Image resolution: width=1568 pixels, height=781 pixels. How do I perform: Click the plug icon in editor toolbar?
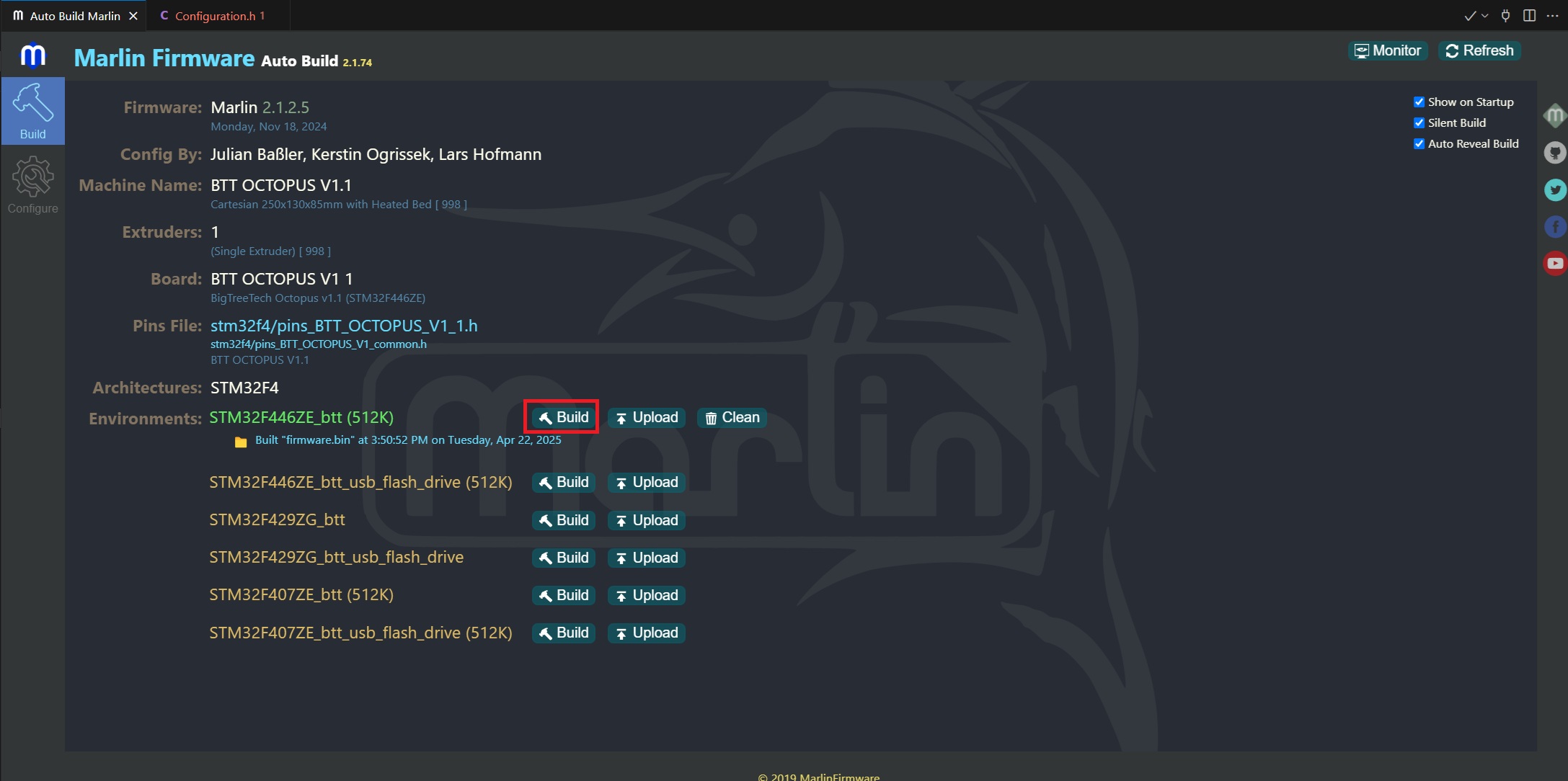[x=1505, y=16]
